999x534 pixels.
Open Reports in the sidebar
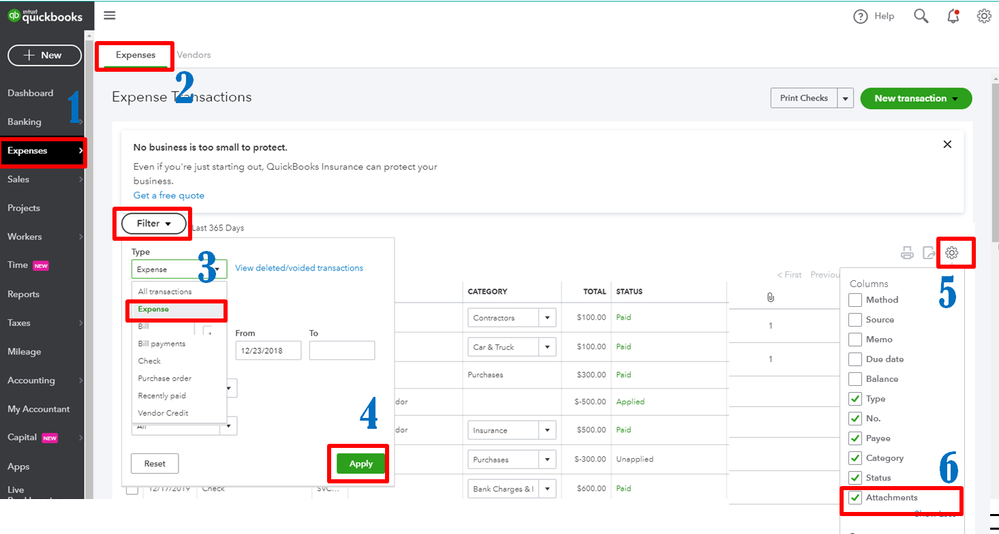24,294
